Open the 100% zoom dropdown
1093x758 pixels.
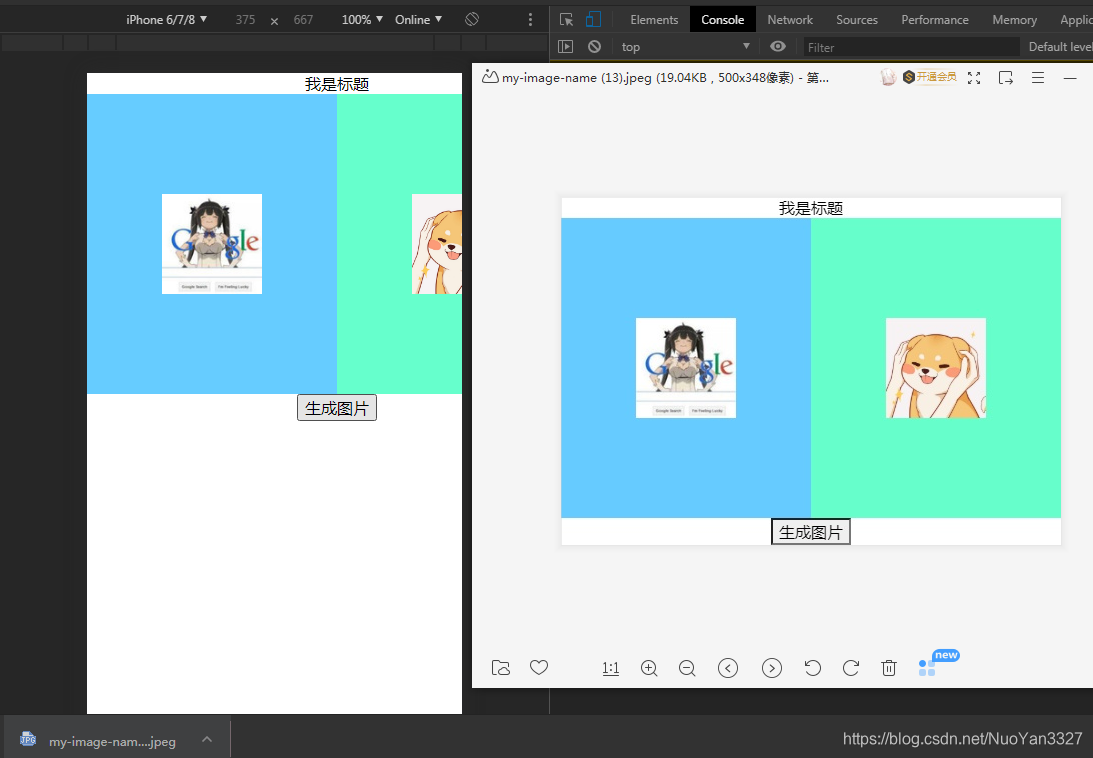pos(362,20)
